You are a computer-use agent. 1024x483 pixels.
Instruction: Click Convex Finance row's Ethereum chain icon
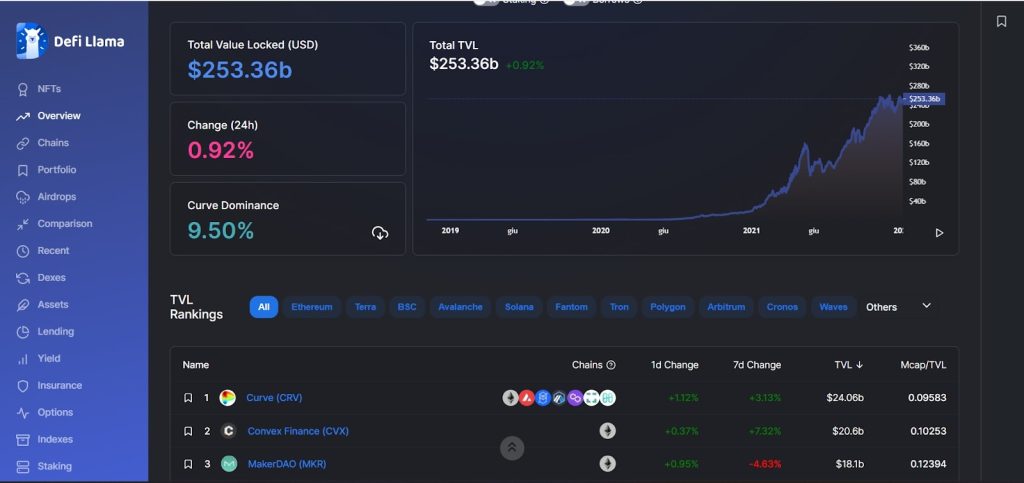(x=607, y=431)
